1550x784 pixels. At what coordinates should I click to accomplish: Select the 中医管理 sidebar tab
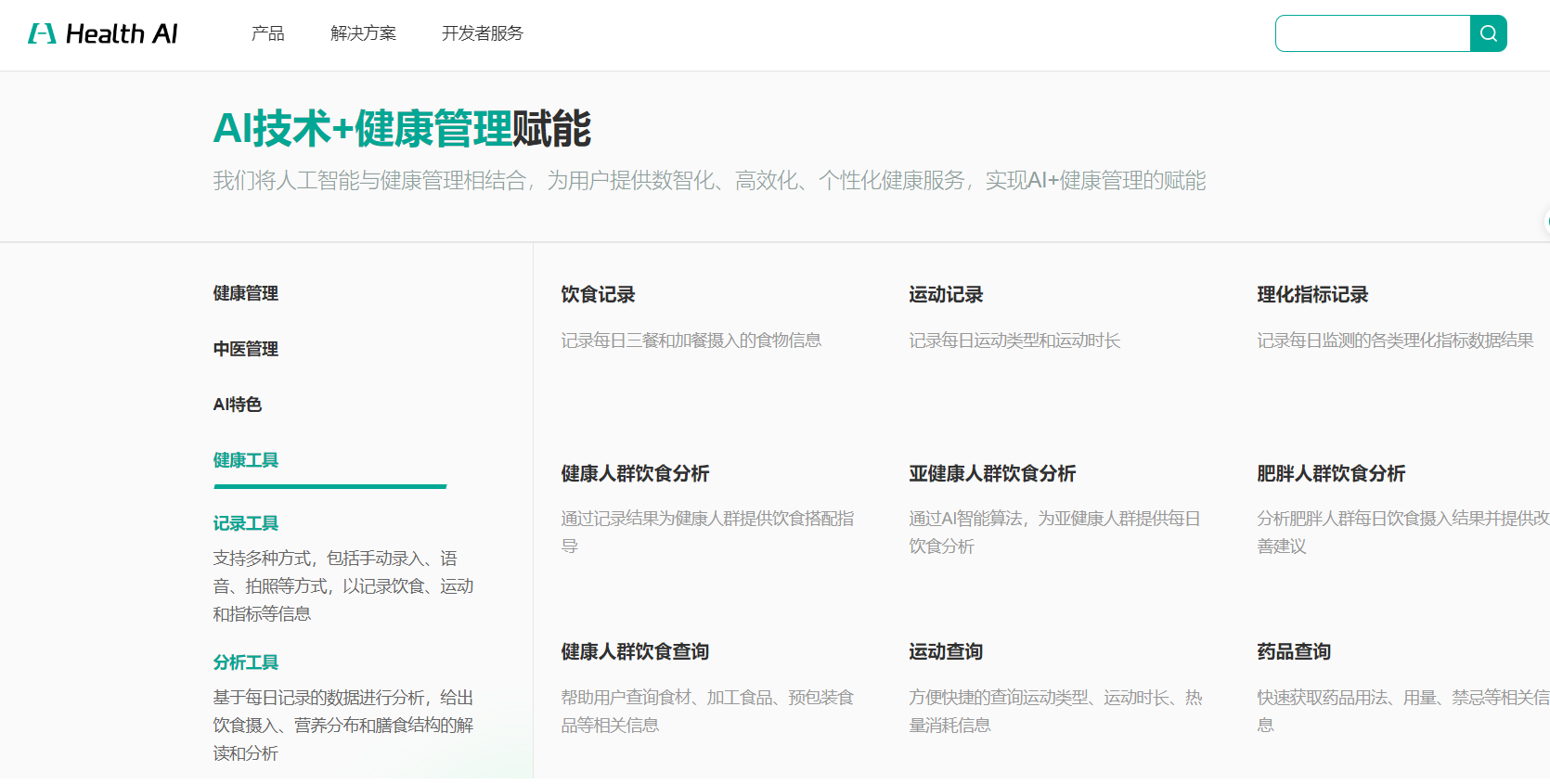click(x=246, y=349)
